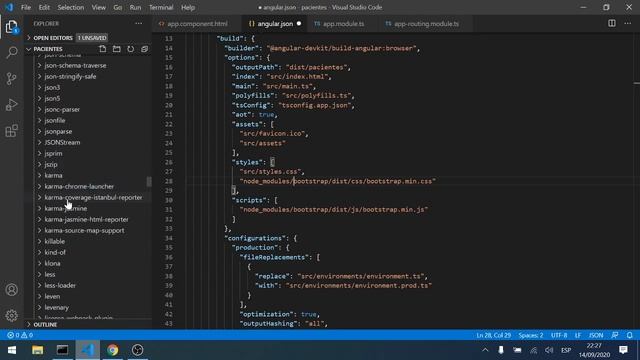This screenshot has height=360, width=640.
Task: Open the Run menu
Action: [135, 7]
